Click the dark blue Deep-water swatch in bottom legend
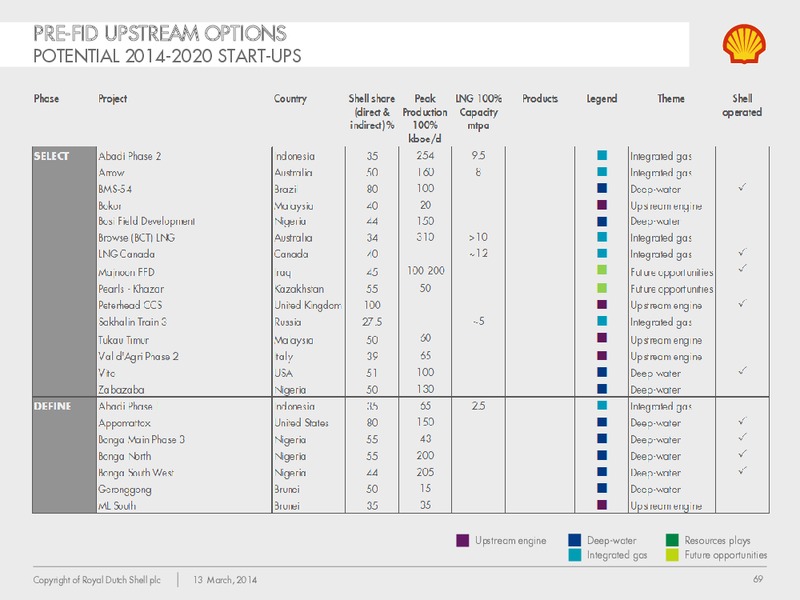This screenshot has height=600, width=800. (574, 540)
